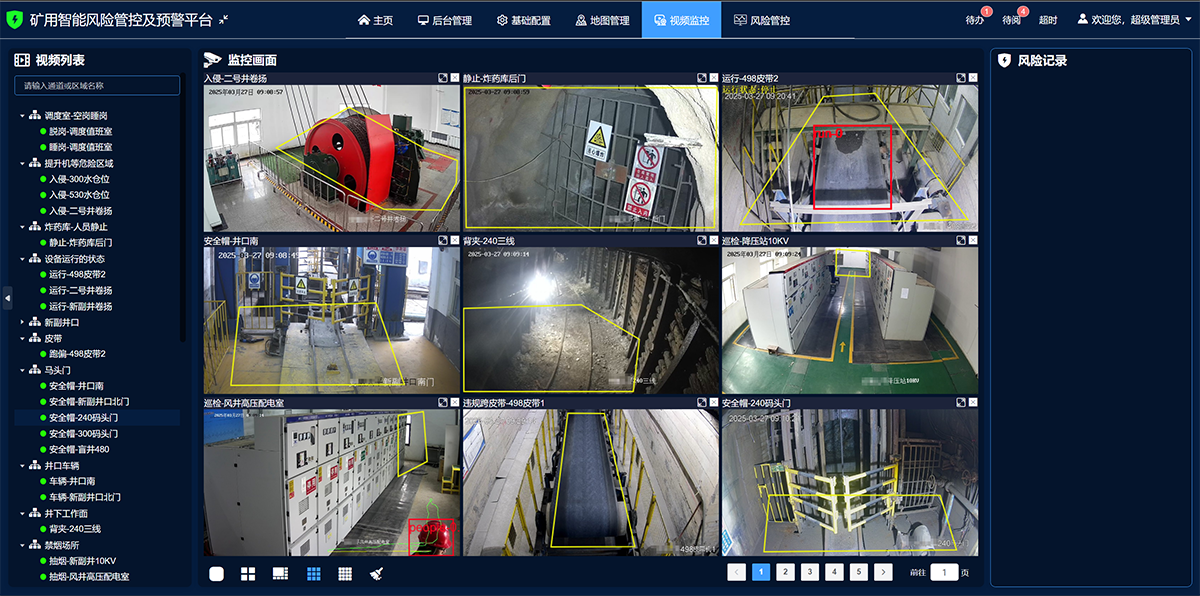Maximize the 入侵-二号井卷扬 video tile

[x=441, y=78]
